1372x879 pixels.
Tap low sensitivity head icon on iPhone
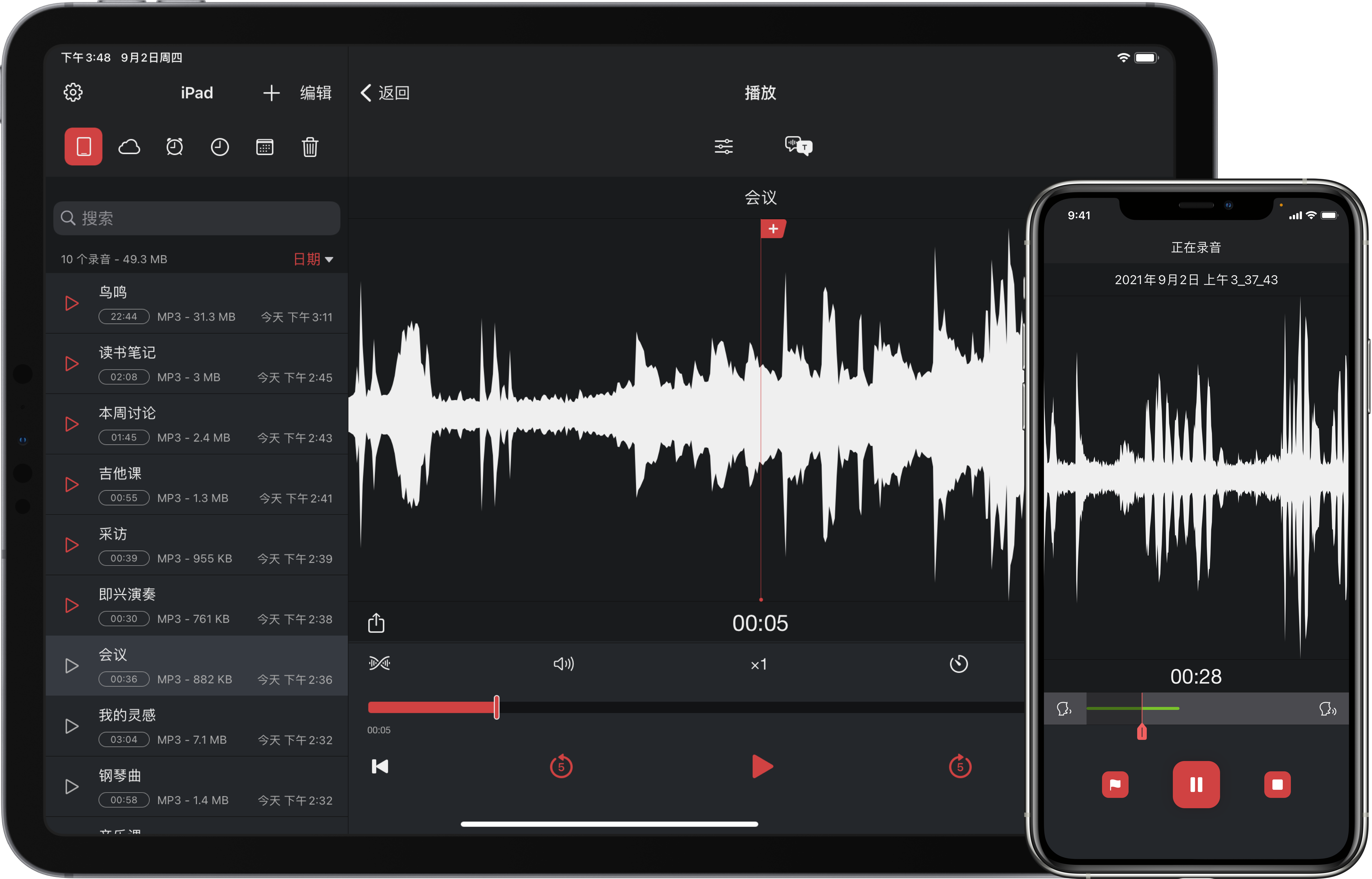click(x=1064, y=709)
